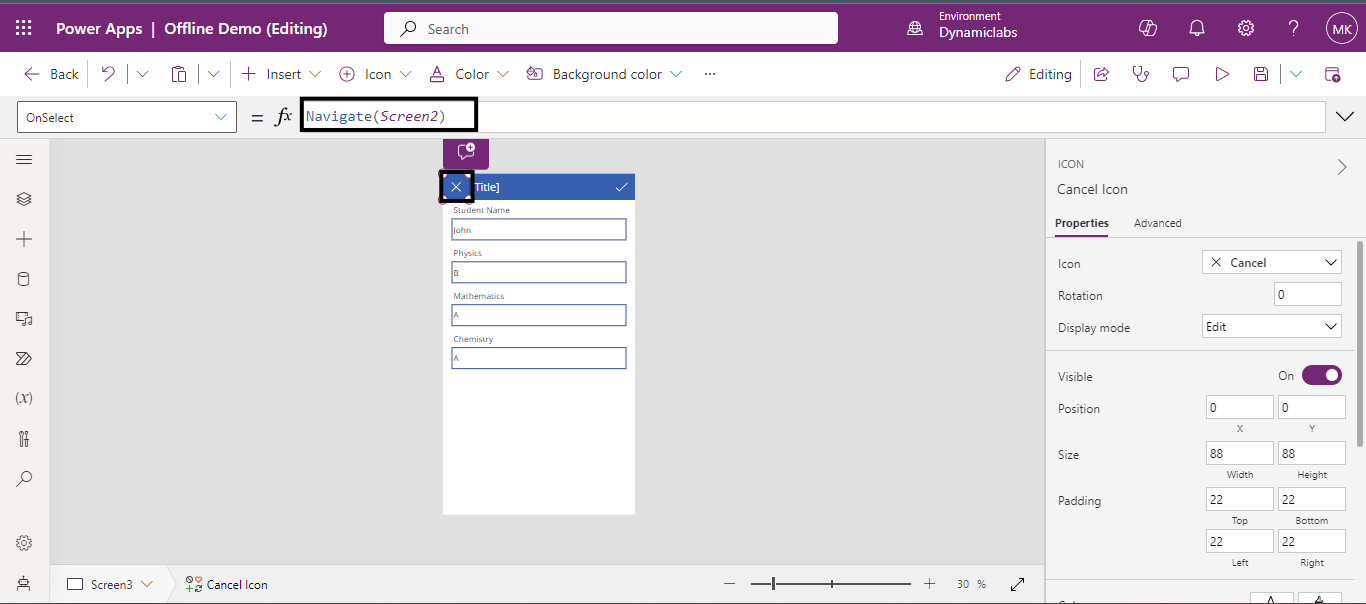This screenshot has width=1366, height=604.
Task: Click the notifications bell icon
Action: click(x=1197, y=29)
